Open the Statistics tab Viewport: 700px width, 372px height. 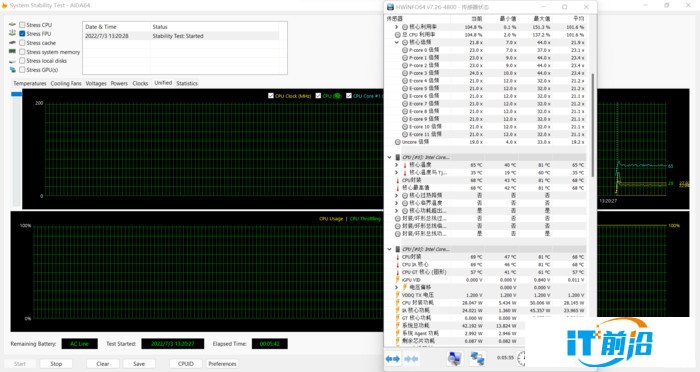[x=187, y=84]
